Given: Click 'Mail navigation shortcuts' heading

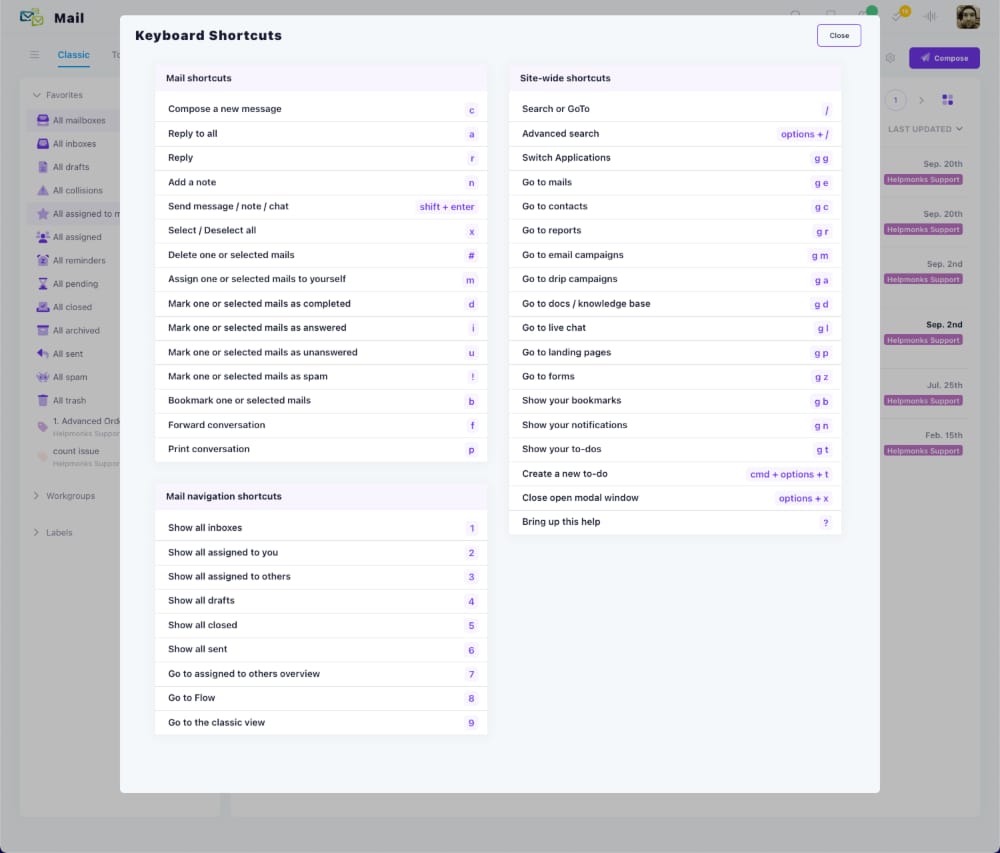Looking at the screenshot, I should pyautogui.click(x=223, y=497).
